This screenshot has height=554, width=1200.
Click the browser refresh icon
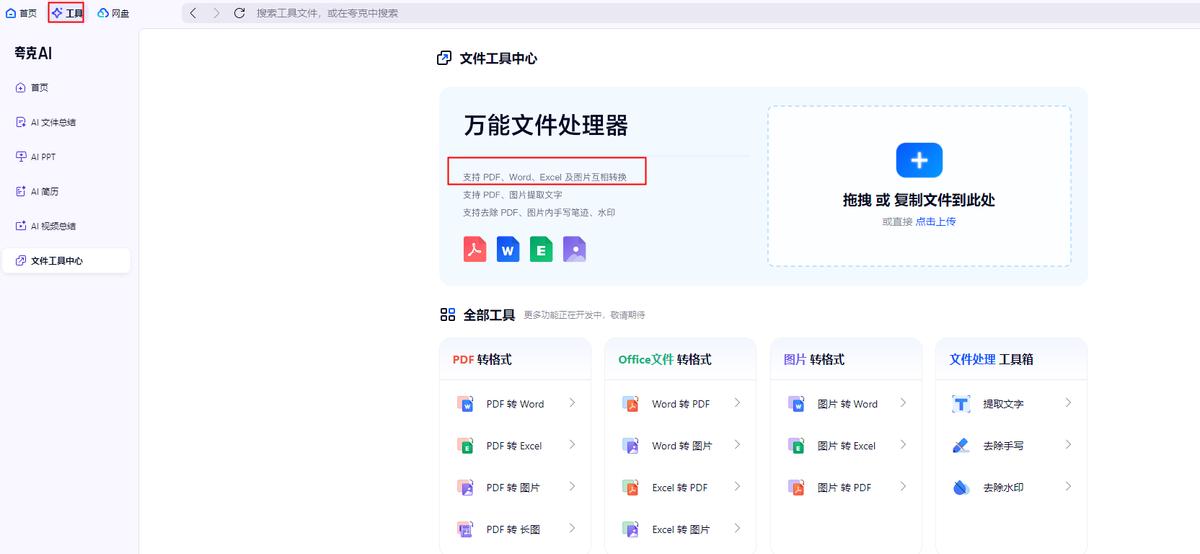click(239, 13)
